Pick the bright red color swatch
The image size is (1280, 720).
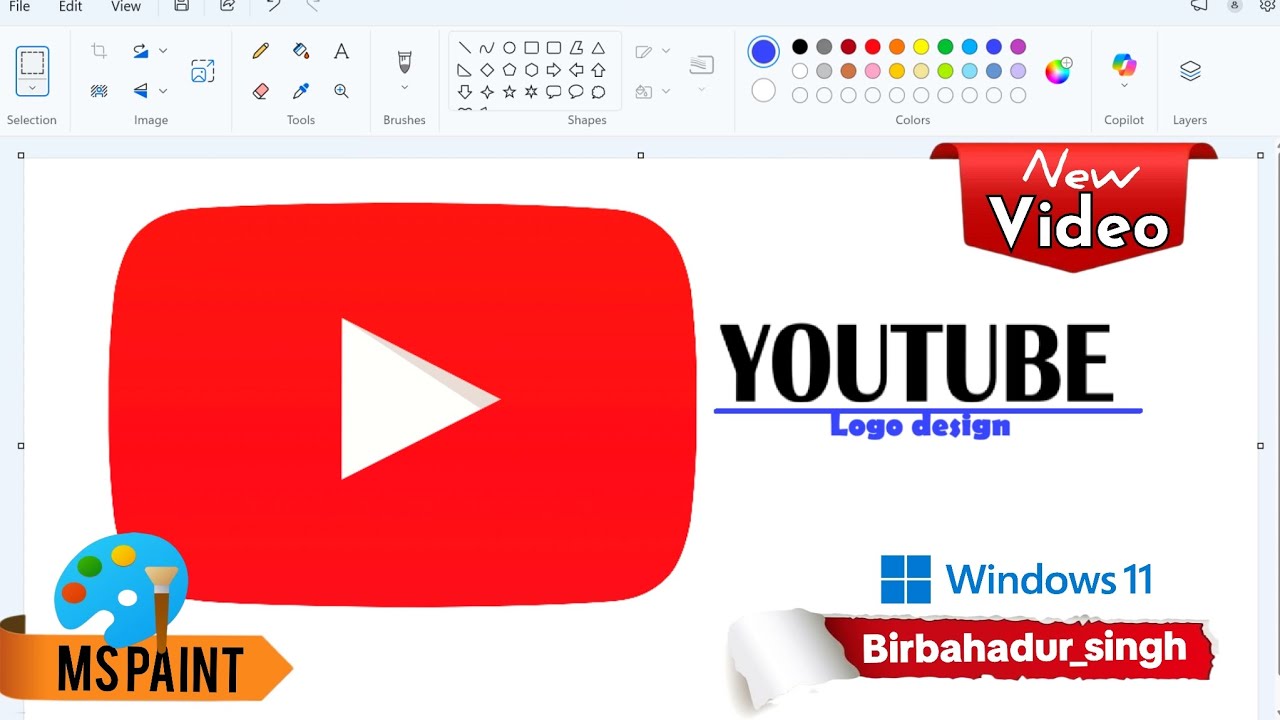pos(873,47)
